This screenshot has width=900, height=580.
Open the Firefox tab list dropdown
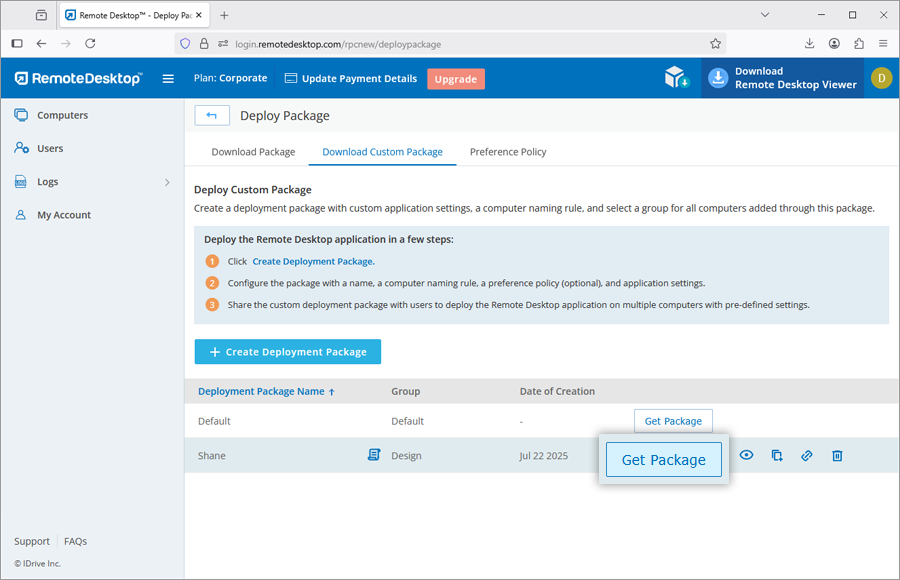pyautogui.click(x=765, y=15)
